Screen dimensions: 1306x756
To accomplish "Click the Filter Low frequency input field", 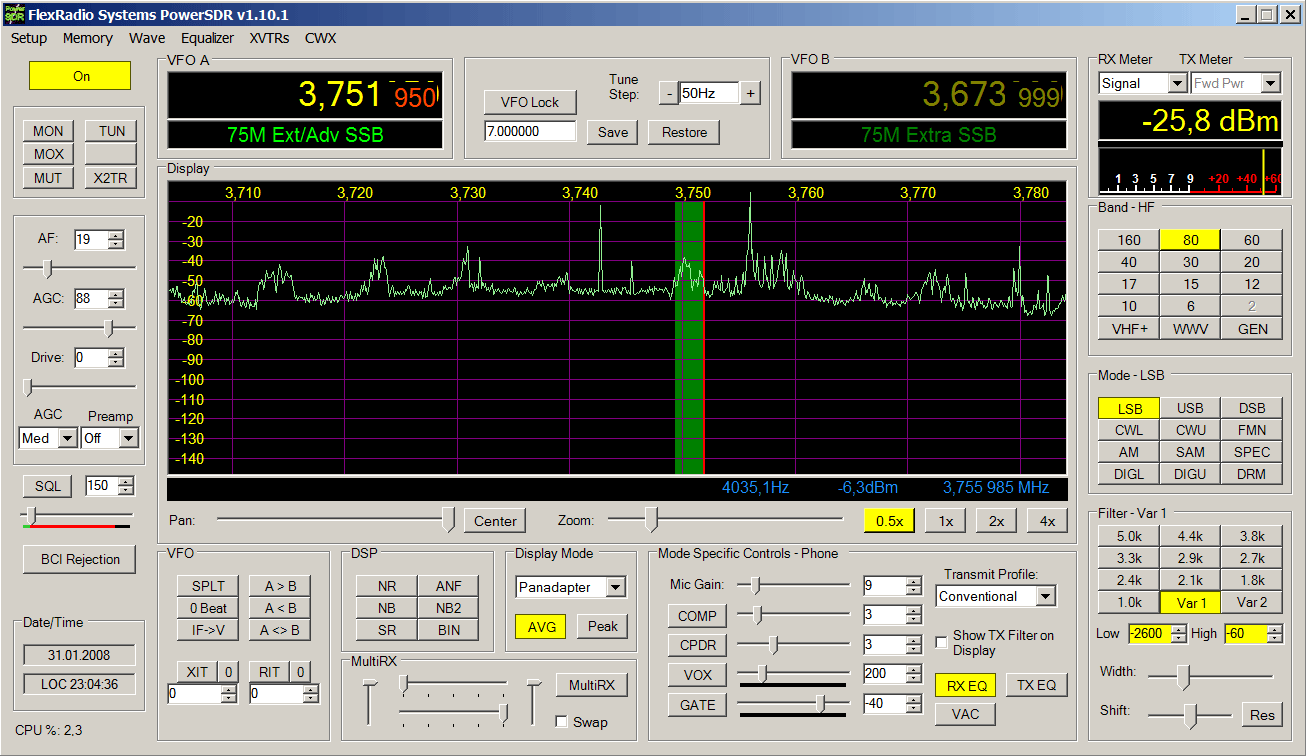I will pos(1148,634).
